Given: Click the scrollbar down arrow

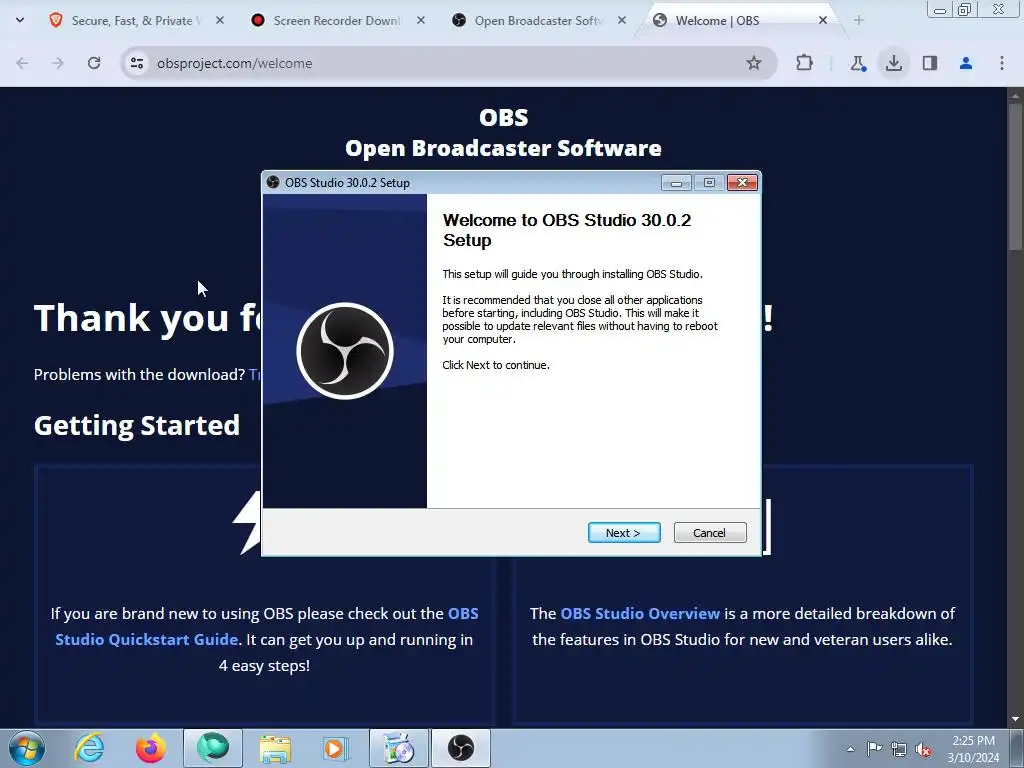Looking at the screenshot, I should [1016, 720].
